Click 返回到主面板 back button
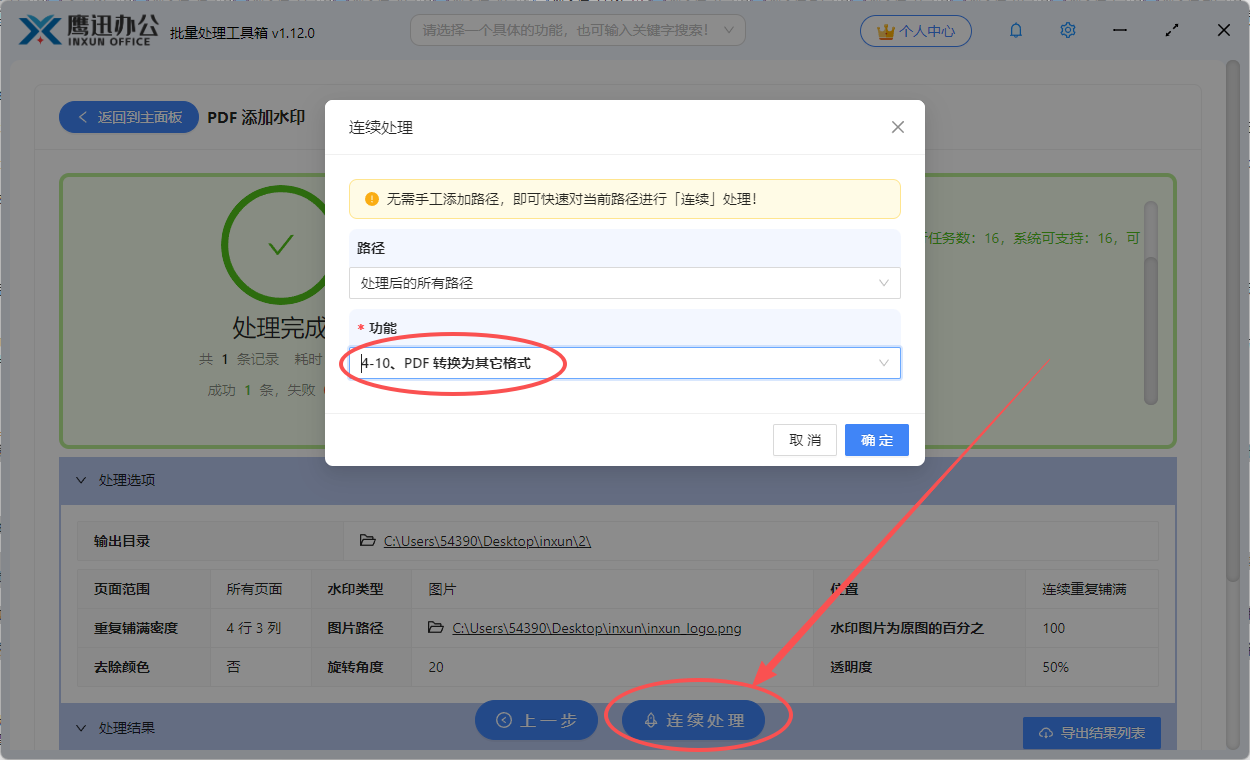The width and height of the screenshot is (1250, 760). click(x=129, y=117)
